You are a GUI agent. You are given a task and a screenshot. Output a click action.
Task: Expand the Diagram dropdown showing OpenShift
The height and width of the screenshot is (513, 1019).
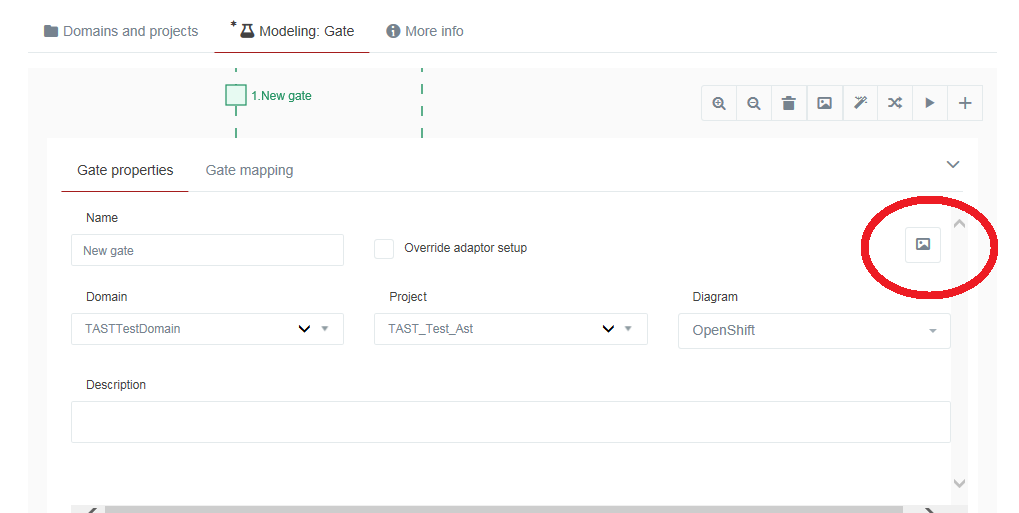click(814, 331)
